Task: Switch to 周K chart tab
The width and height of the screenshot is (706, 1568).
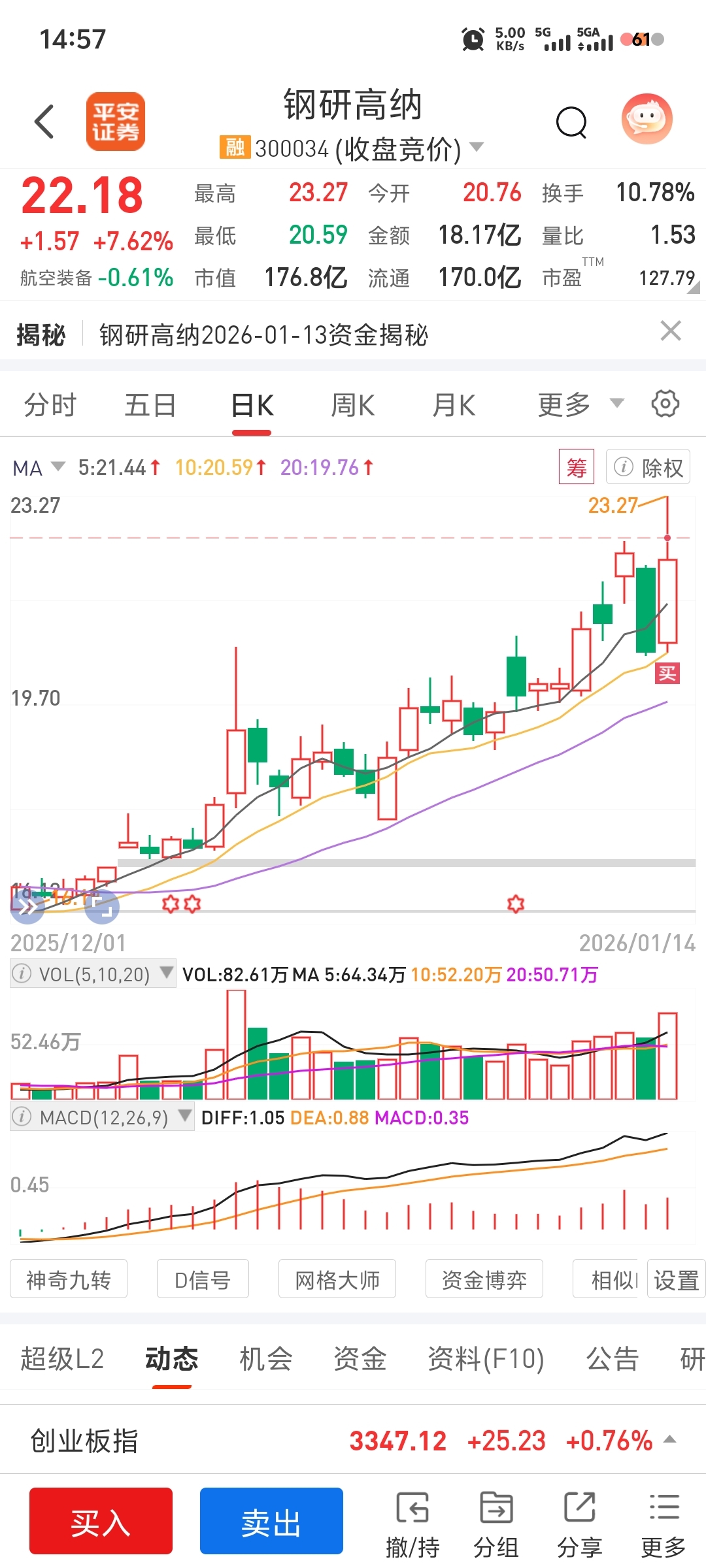Action: [353, 405]
